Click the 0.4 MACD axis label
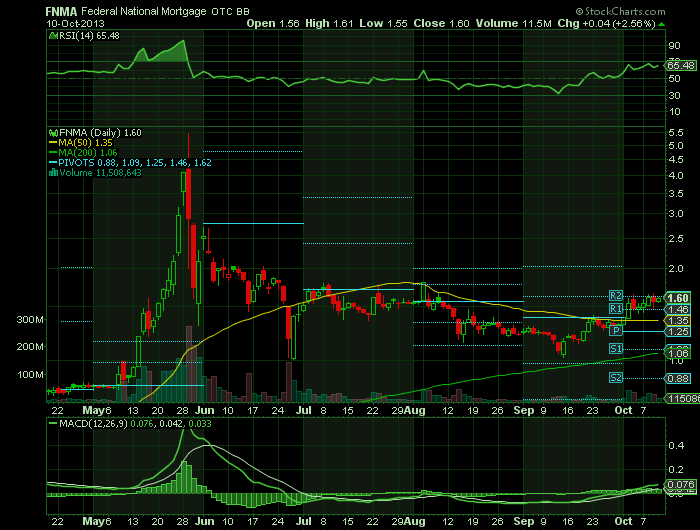The image size is (700, 530). tap(676, 446)
